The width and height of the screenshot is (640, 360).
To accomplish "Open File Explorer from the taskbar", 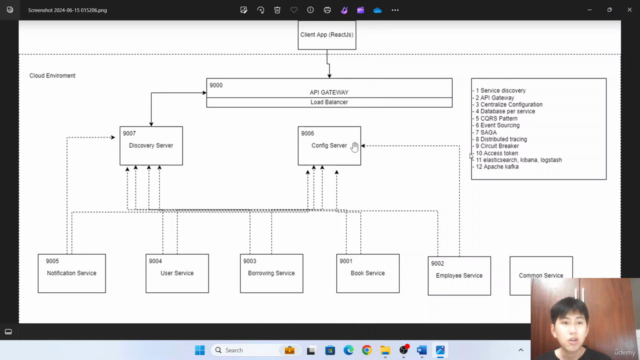I will (385, 350).
